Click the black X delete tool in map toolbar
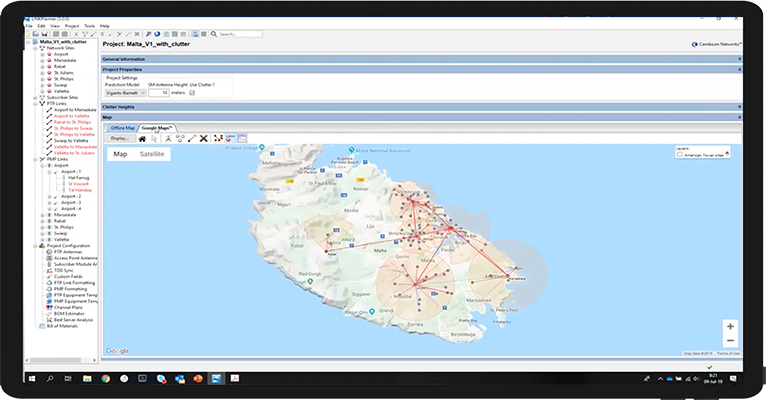The height and width of the screenshot is (400, 766). coord(204,139)
